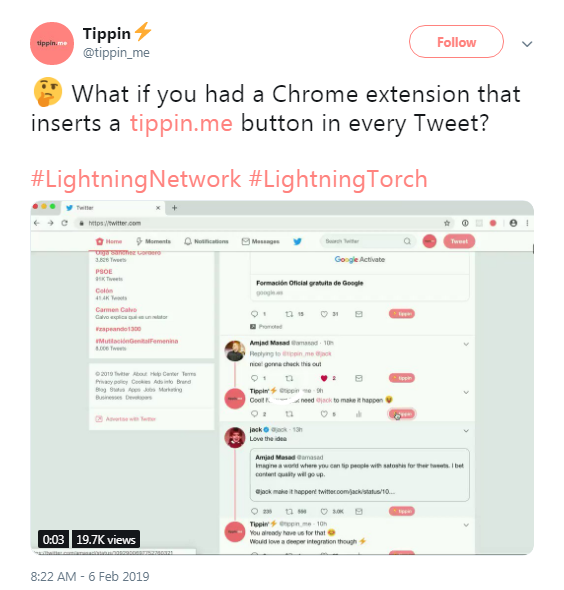This screenshot has width=564, height=590.
Task: Expand options chevron on jack's tweet
Action: tap(466, 431)
